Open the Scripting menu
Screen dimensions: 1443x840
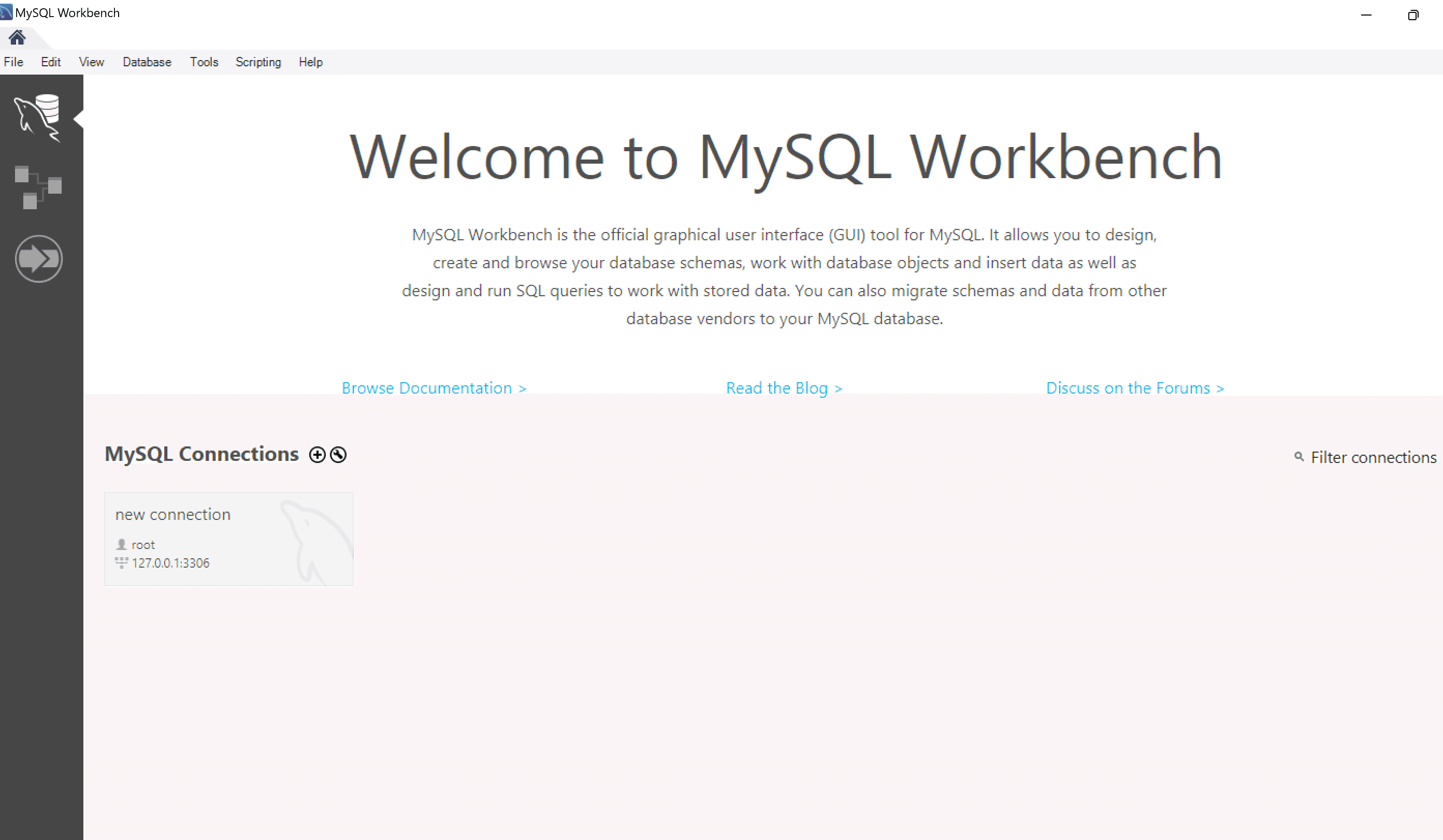coord(258,62)
